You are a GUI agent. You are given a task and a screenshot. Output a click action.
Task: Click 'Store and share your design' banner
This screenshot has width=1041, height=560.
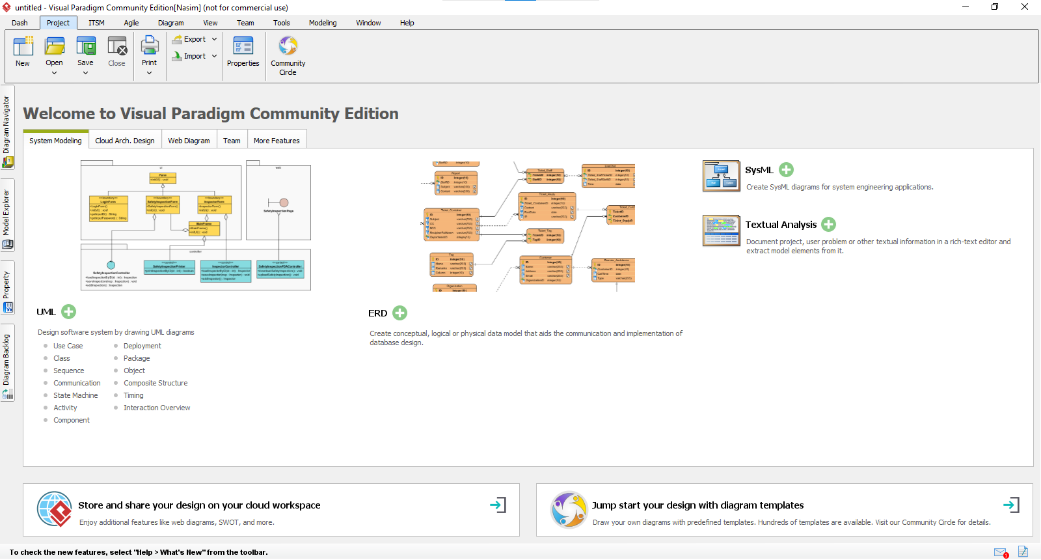(271, 510)
